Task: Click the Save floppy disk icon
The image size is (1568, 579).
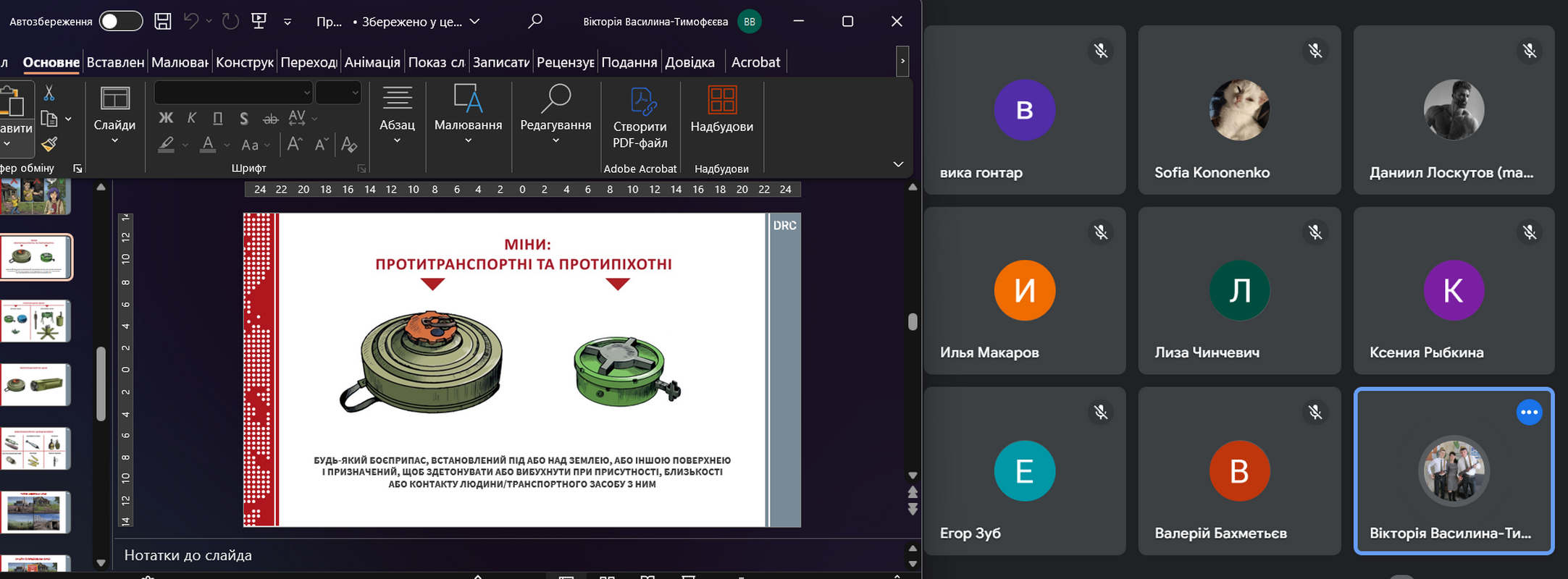Action: click(163, 22)
